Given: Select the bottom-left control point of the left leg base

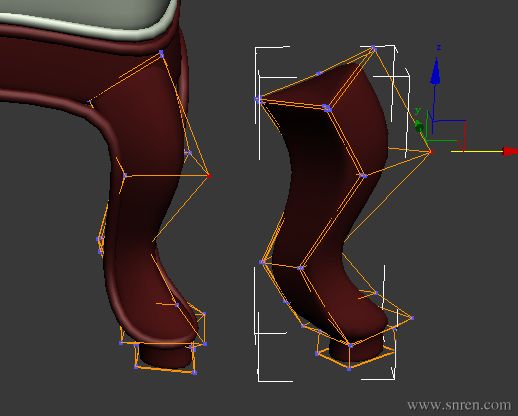Looking at the screenshot, I should point(136,367).
